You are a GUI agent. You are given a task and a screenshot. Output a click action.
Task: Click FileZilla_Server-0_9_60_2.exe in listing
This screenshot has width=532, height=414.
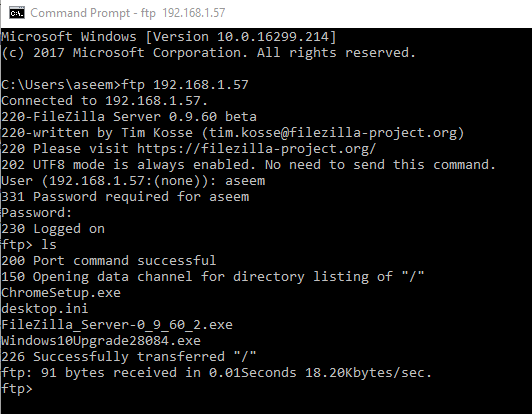117,325
